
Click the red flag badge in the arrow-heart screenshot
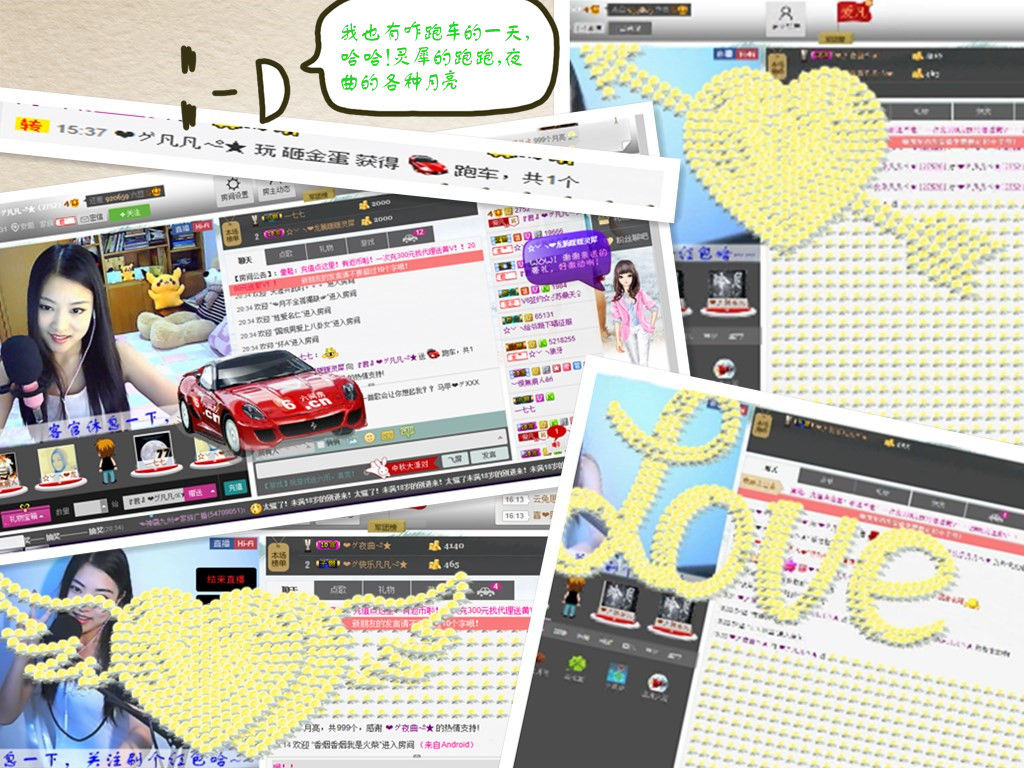pyautogui.click(x=854, y=12)
